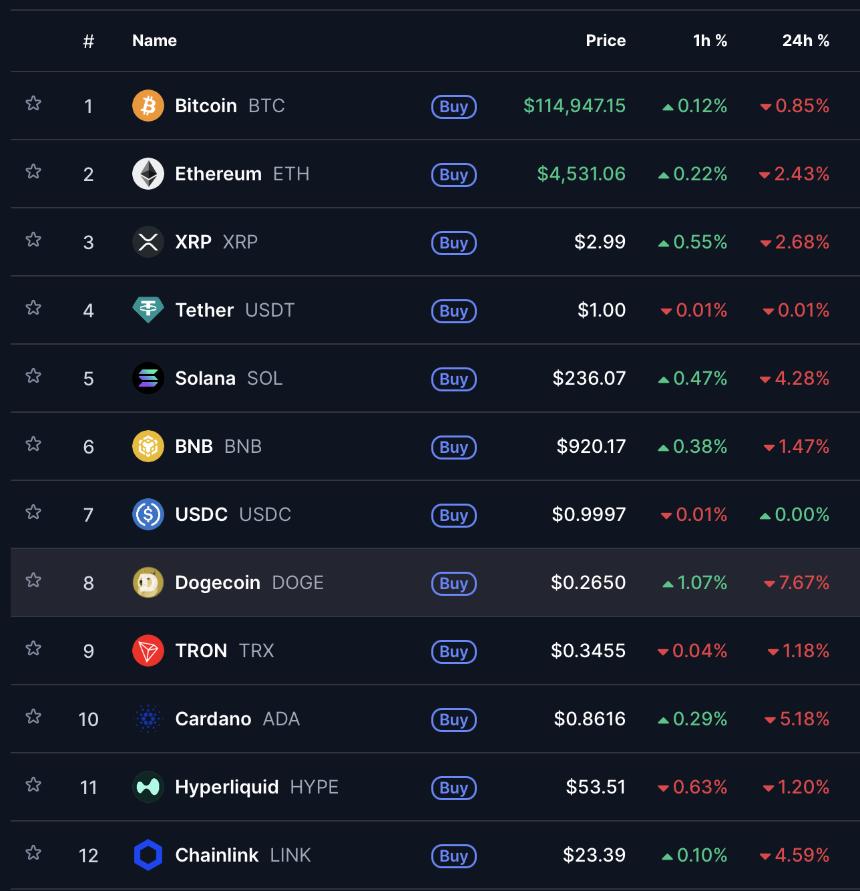Click the Chainlink hexagon logo icon
Screen dimensions: 860x891
148,855
